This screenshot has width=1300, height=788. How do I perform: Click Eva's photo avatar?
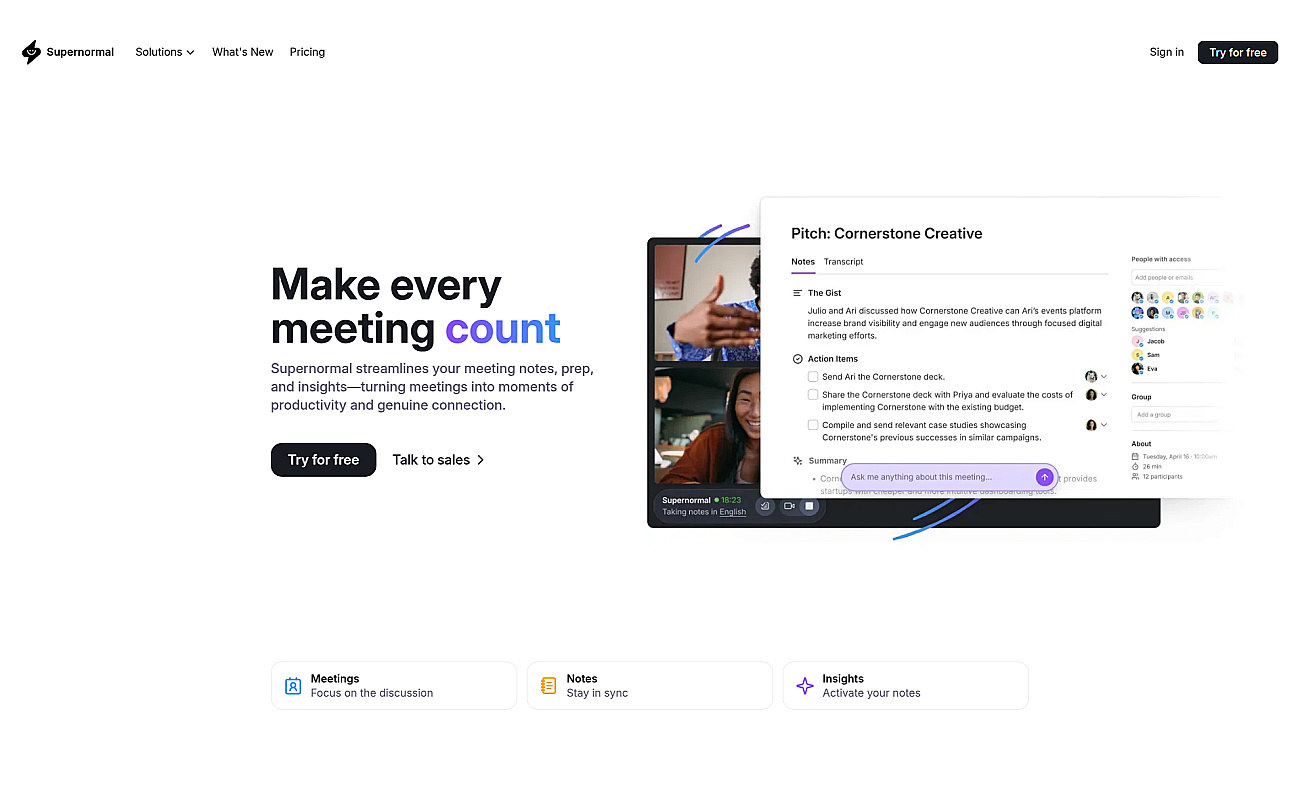tap(1137, 369)
